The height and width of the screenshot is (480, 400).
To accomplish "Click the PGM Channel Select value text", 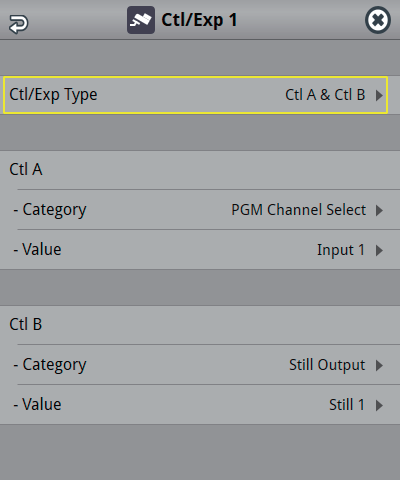I will pyautogui.click(x=299, y=210).
